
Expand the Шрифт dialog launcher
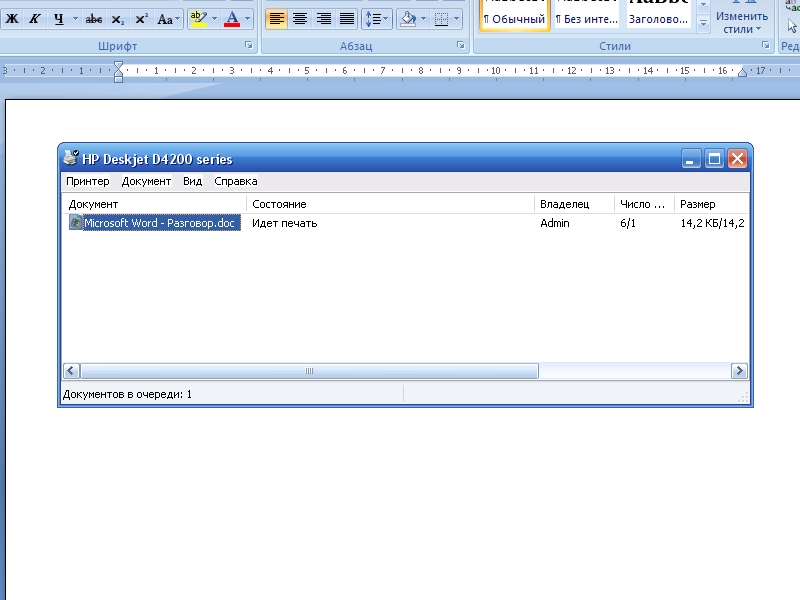coord(249,46)
